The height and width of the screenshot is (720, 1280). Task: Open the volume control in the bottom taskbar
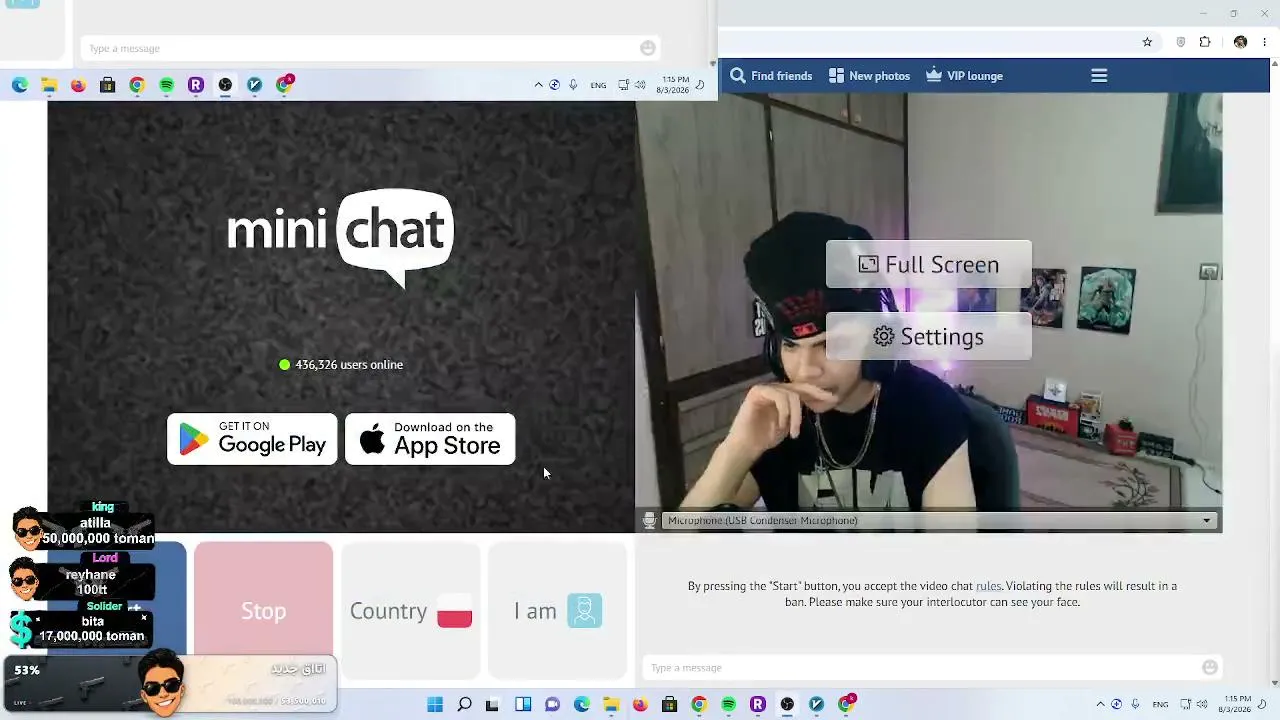point(1202,704)
